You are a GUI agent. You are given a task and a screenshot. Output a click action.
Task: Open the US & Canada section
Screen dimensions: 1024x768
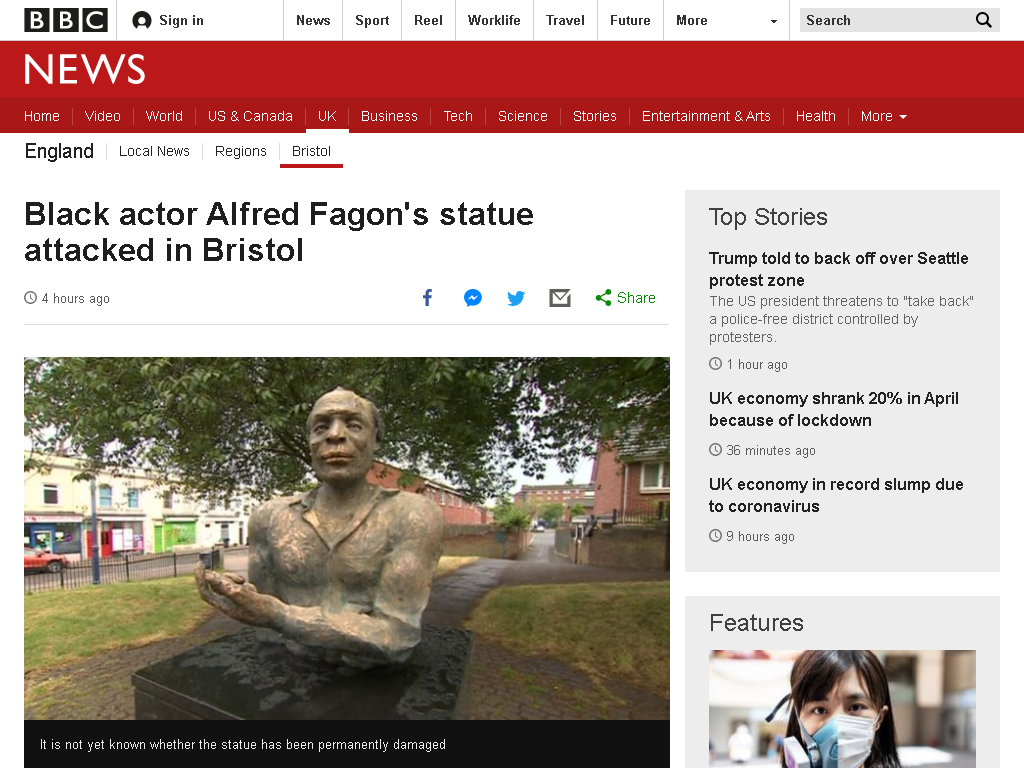coord(250,116)
